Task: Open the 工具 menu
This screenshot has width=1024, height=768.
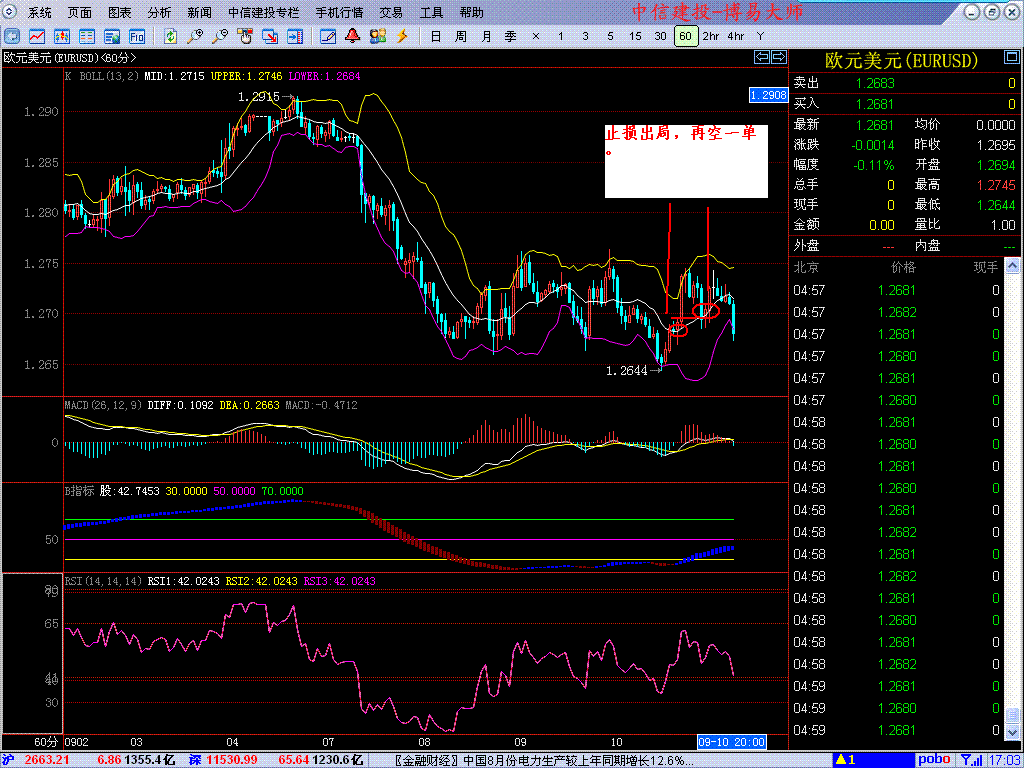Action: [x=431, y=12]
